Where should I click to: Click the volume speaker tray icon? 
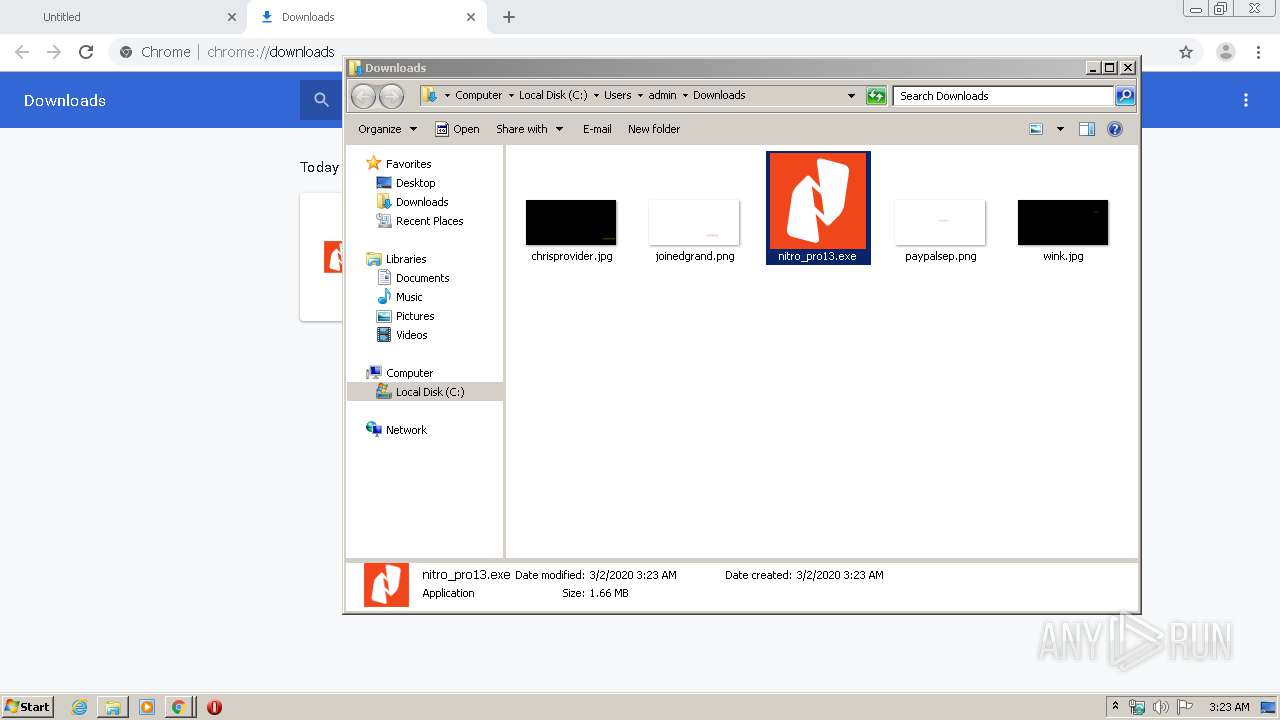[1161, 707]
